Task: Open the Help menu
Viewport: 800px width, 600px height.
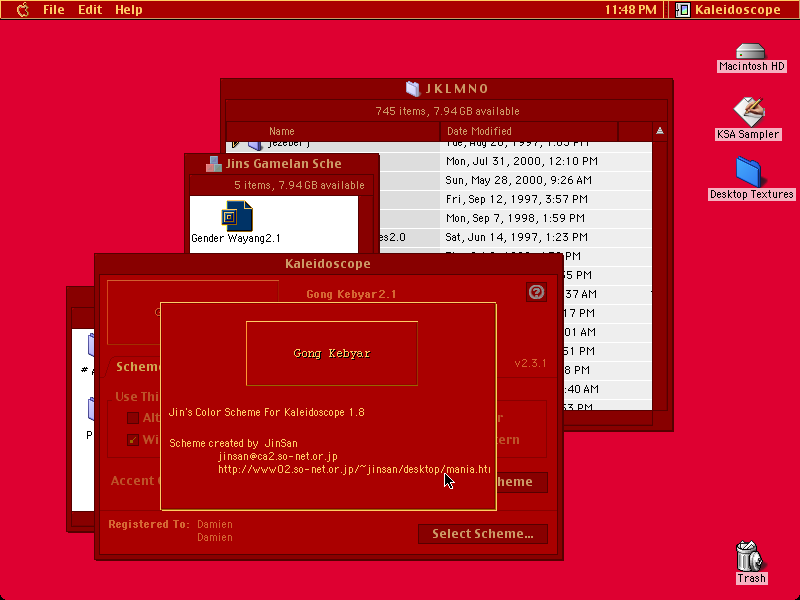Action: (x=129, y=10)
